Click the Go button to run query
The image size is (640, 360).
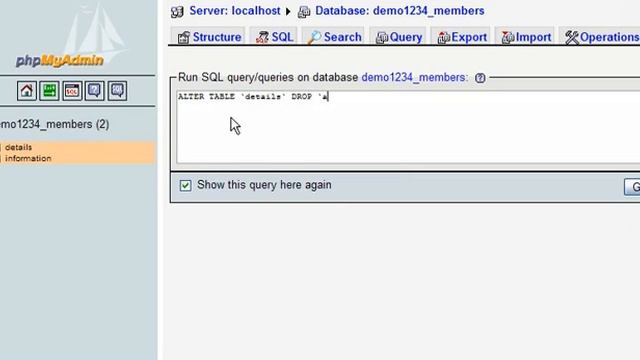point(632,187)
